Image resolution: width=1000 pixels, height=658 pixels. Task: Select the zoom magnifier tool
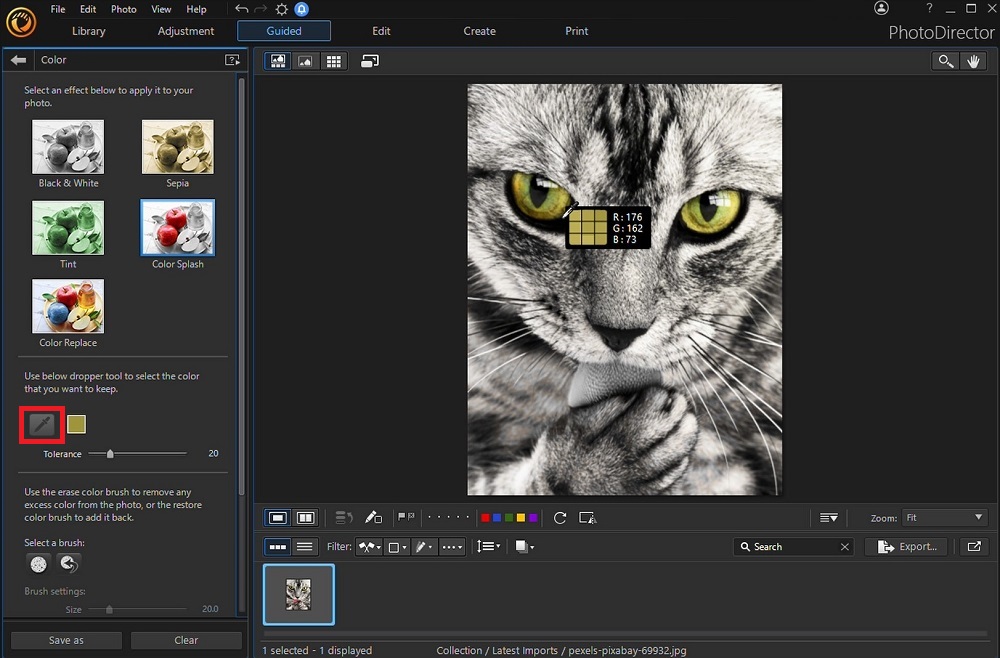point(945,61)
